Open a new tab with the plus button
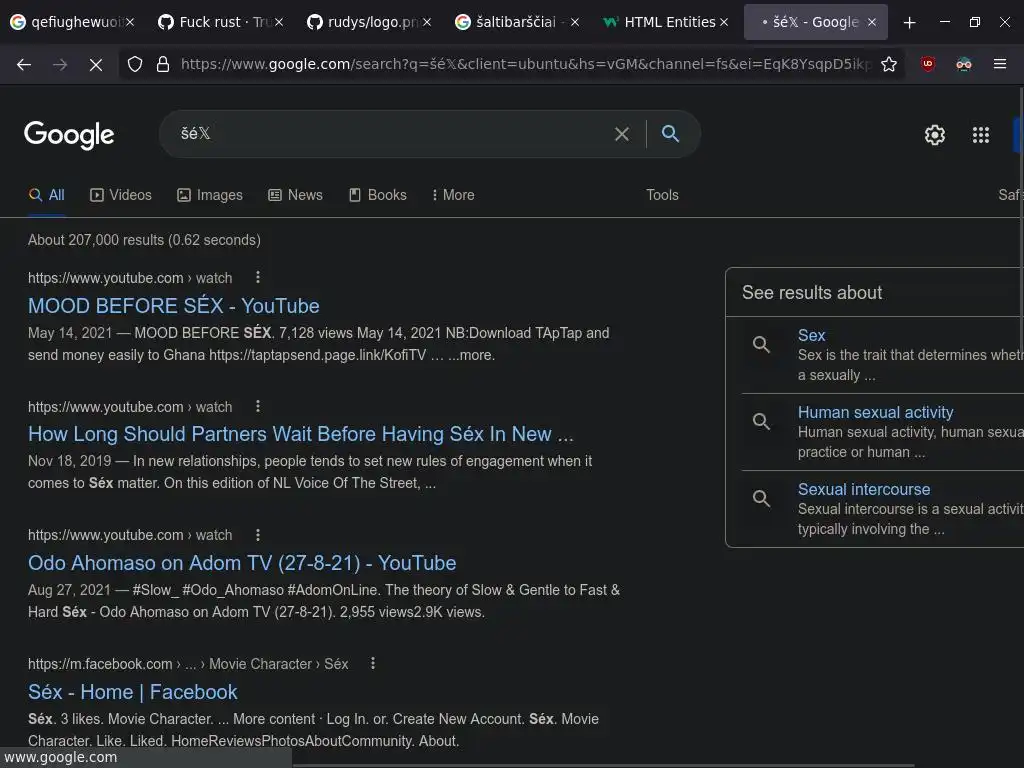1024x768 pixels. pyautogui.click(x=909, y=23)
